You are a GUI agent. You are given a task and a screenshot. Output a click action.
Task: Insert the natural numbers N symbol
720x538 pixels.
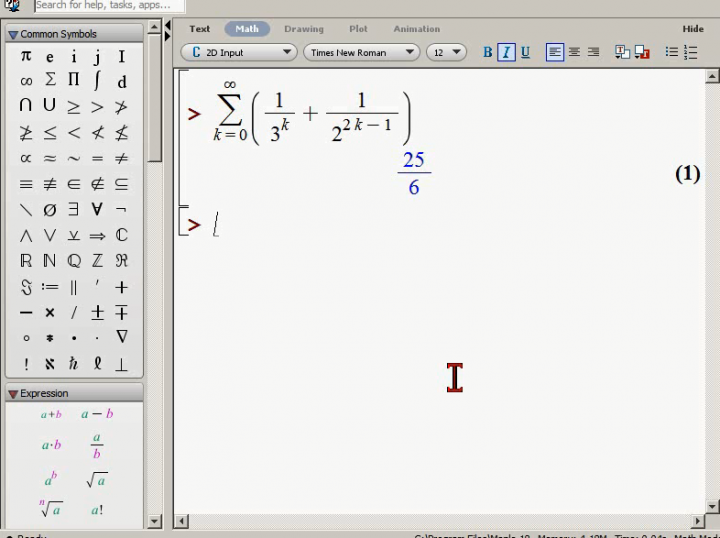point(50,261)
